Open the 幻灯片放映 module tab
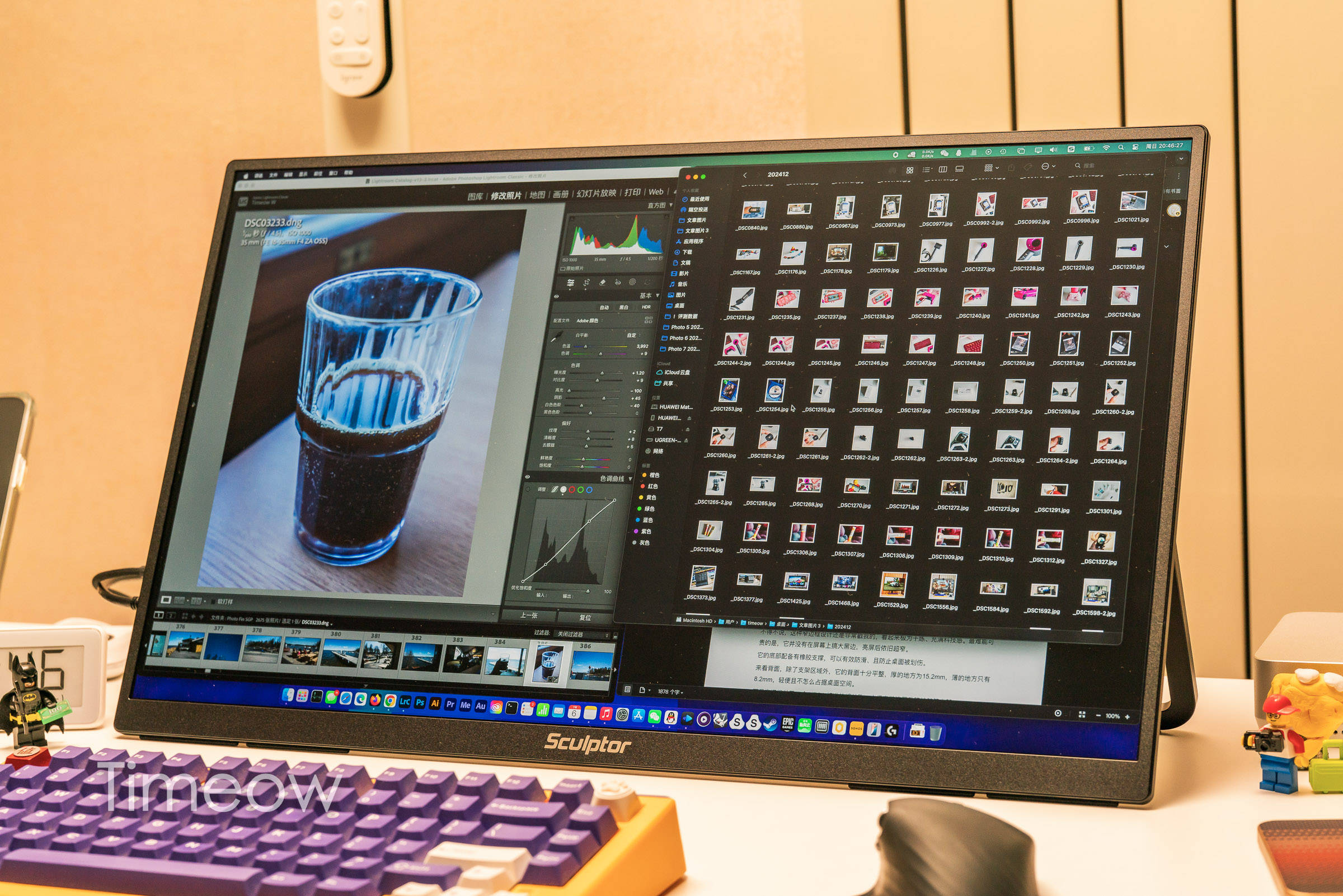 596,193
